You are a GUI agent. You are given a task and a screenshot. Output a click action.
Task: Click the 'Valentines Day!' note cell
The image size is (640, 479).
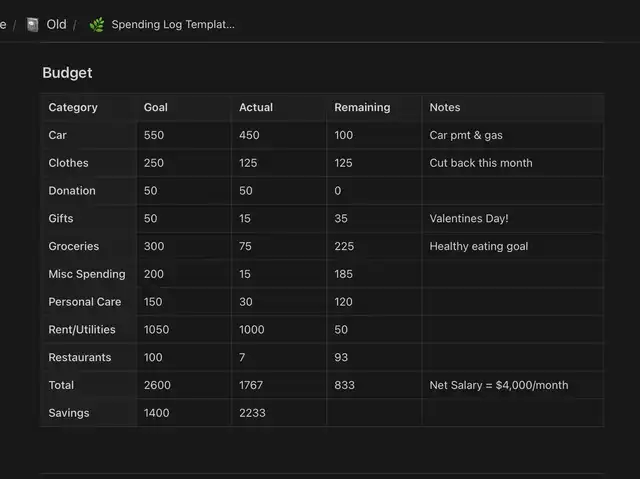pos(469,218)
